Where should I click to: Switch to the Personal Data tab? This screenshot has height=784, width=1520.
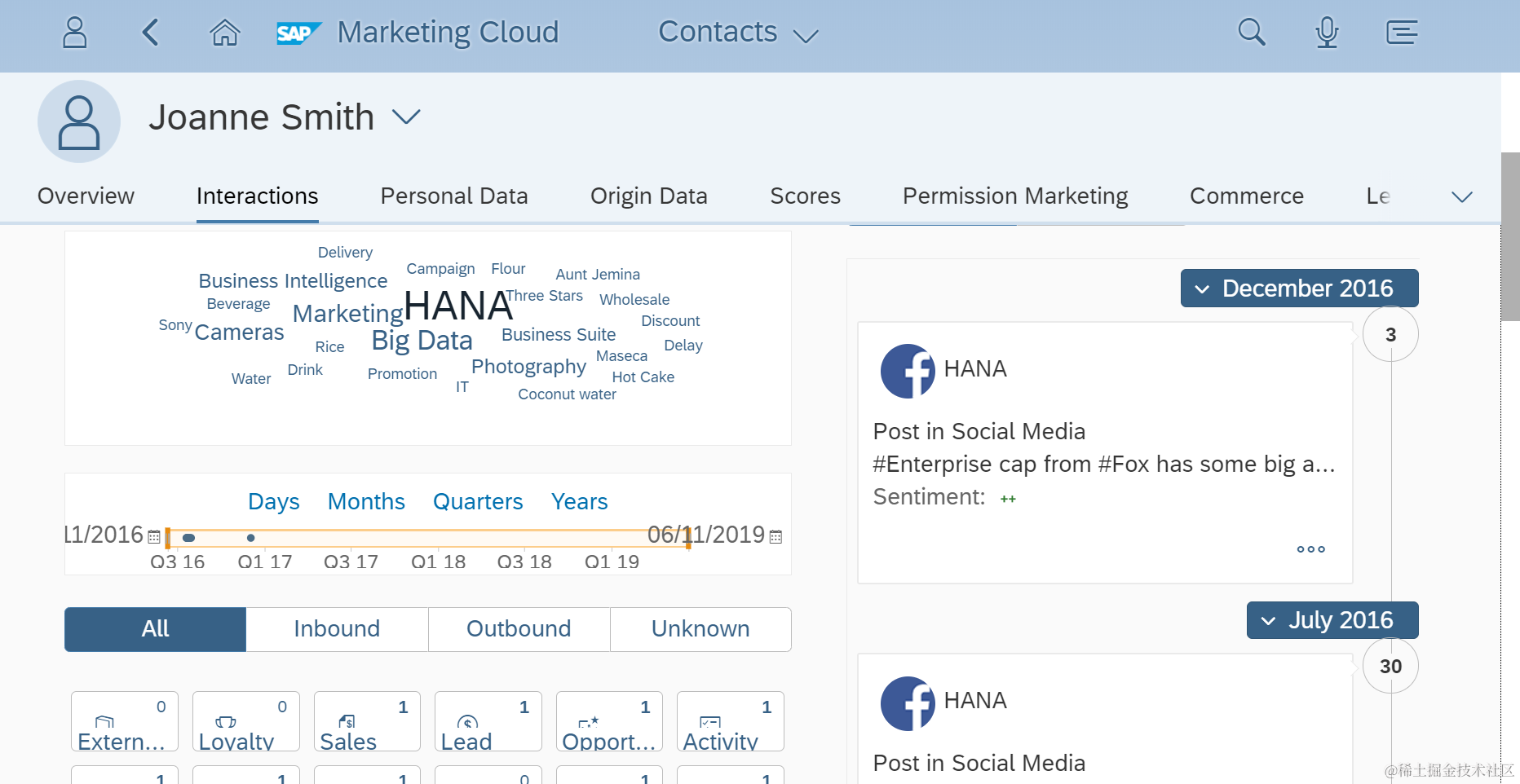(454, 196)
